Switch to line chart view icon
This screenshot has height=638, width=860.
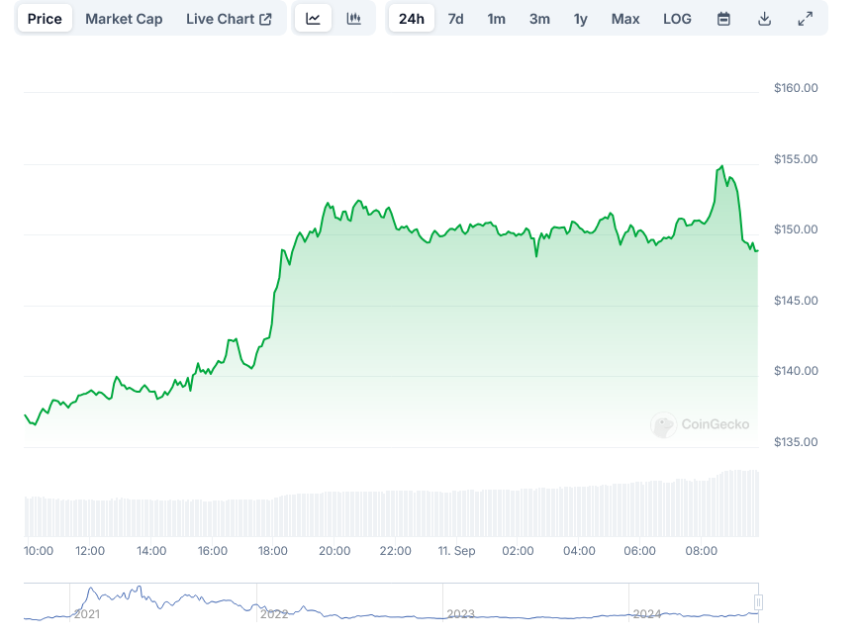[313, 19]
